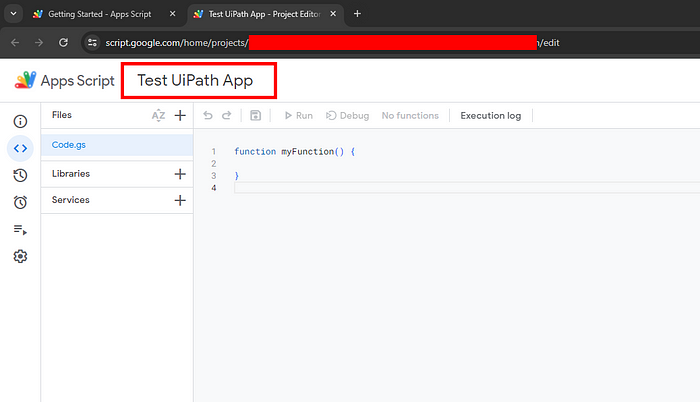Place cursor on editor line 4
The image size is (700, 402).
[x=467, y=188]
